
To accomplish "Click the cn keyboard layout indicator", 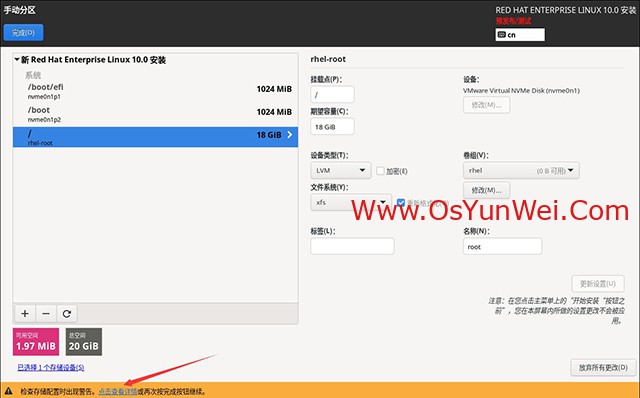I will pos(520,35).
